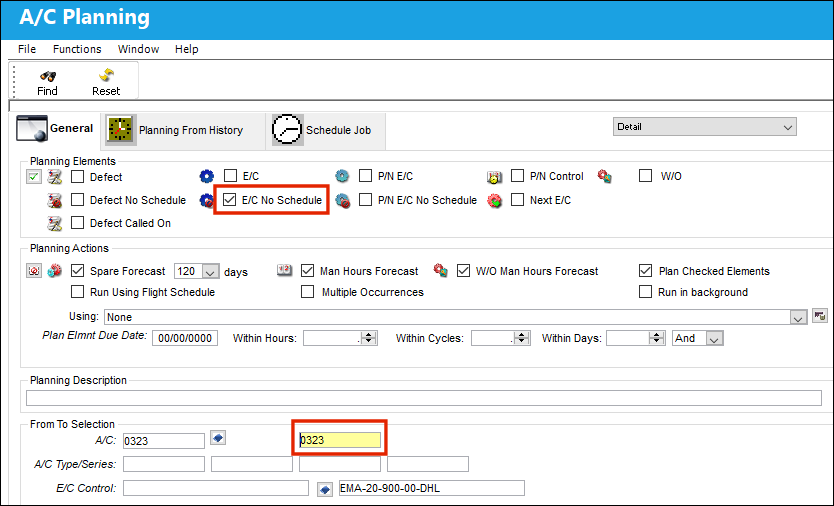
Task: Click the Within Days spinner arrows
Action: click(x=657, y=338)
